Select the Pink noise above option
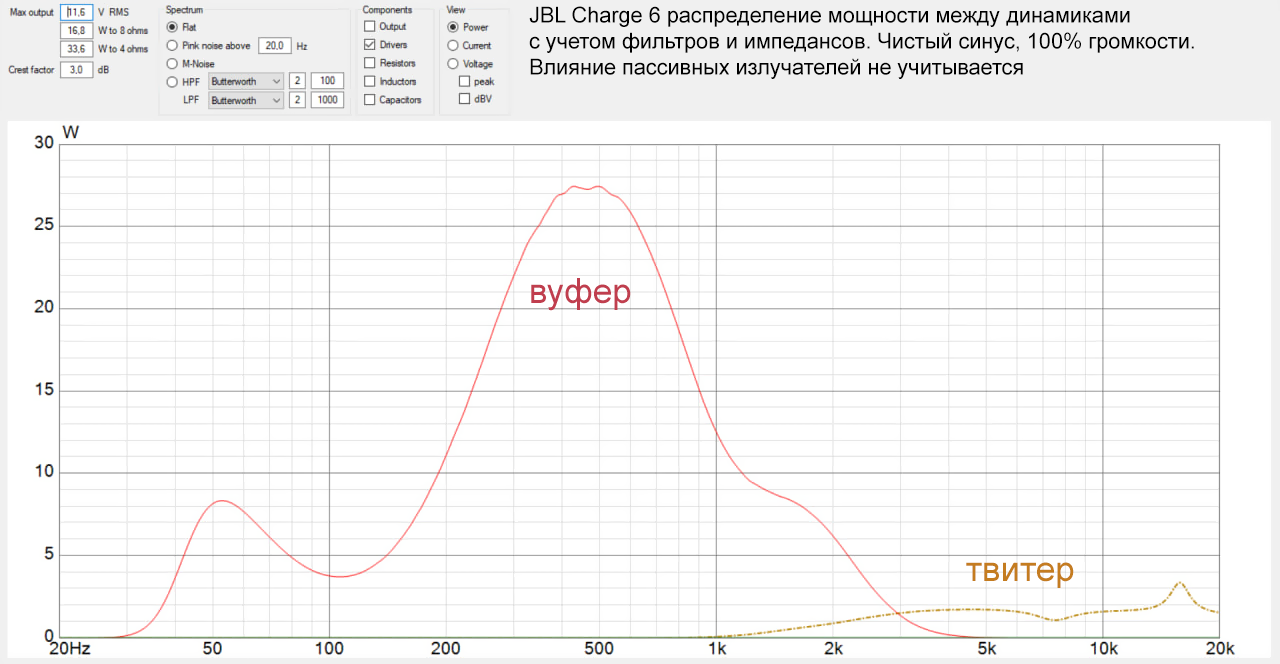Screen dimensions: 1280x664 coord(172,45)
